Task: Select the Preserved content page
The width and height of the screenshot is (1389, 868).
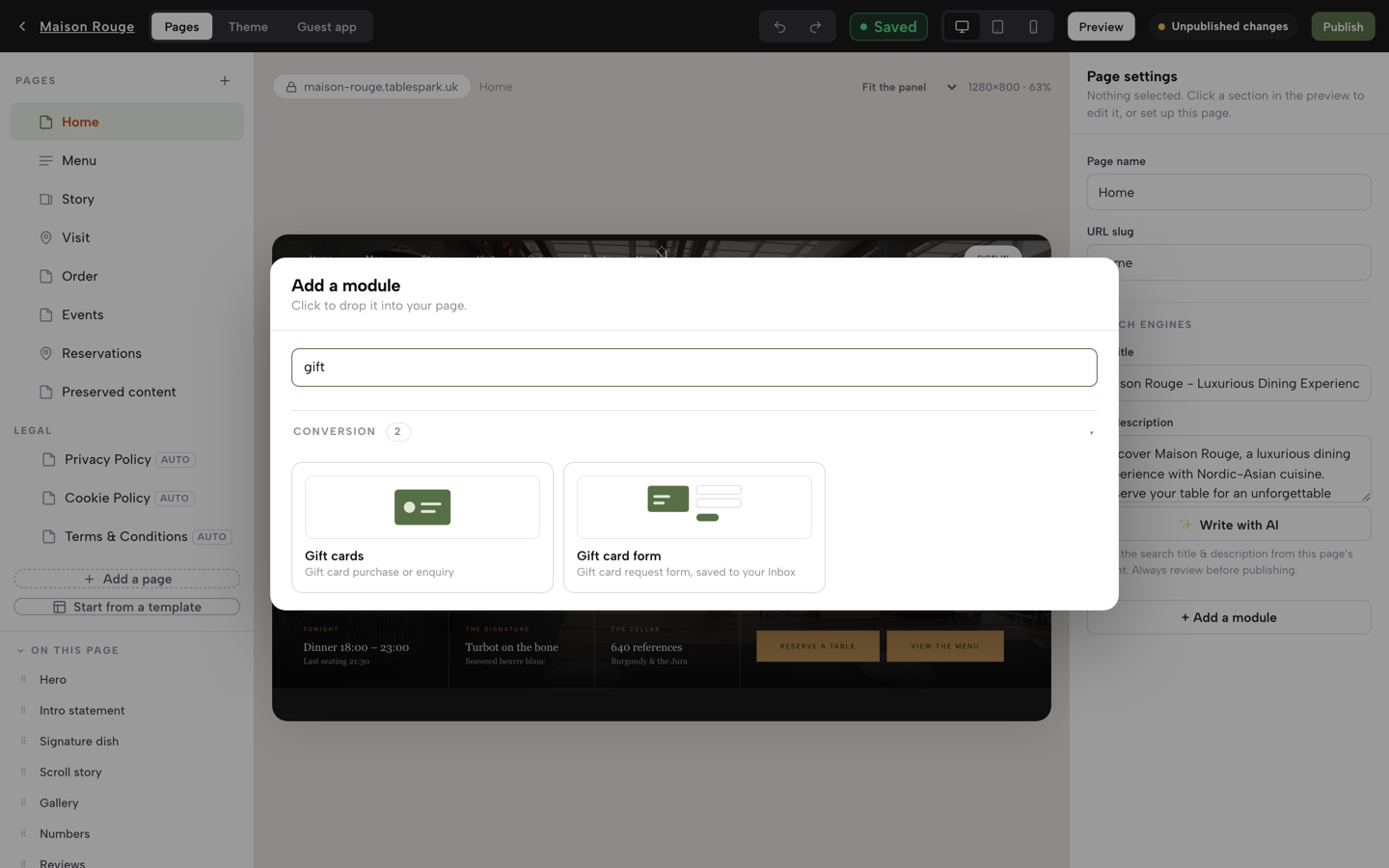Action: tap(126, 393)
